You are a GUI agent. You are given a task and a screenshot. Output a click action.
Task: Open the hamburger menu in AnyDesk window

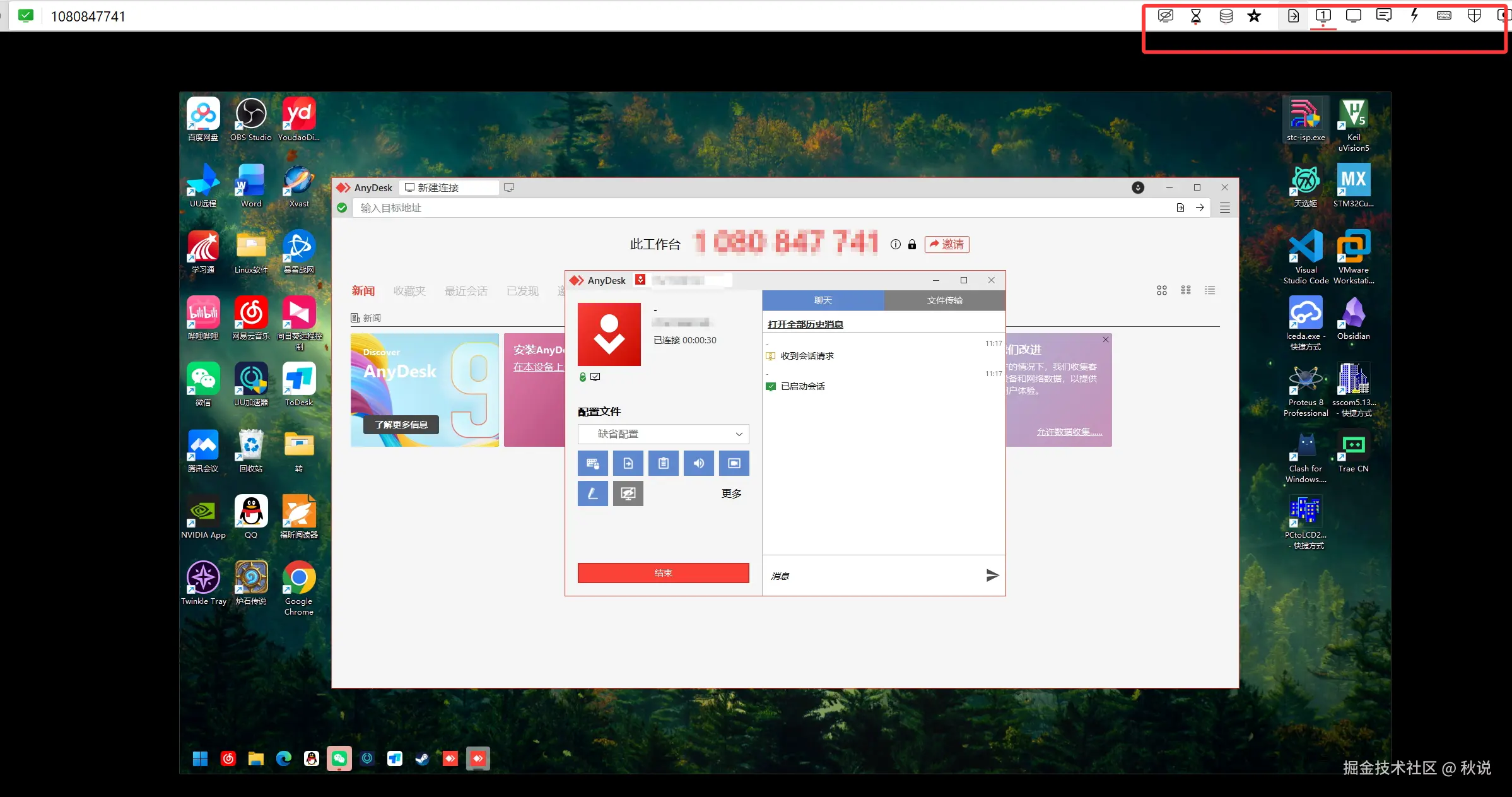pos(1224,208)
